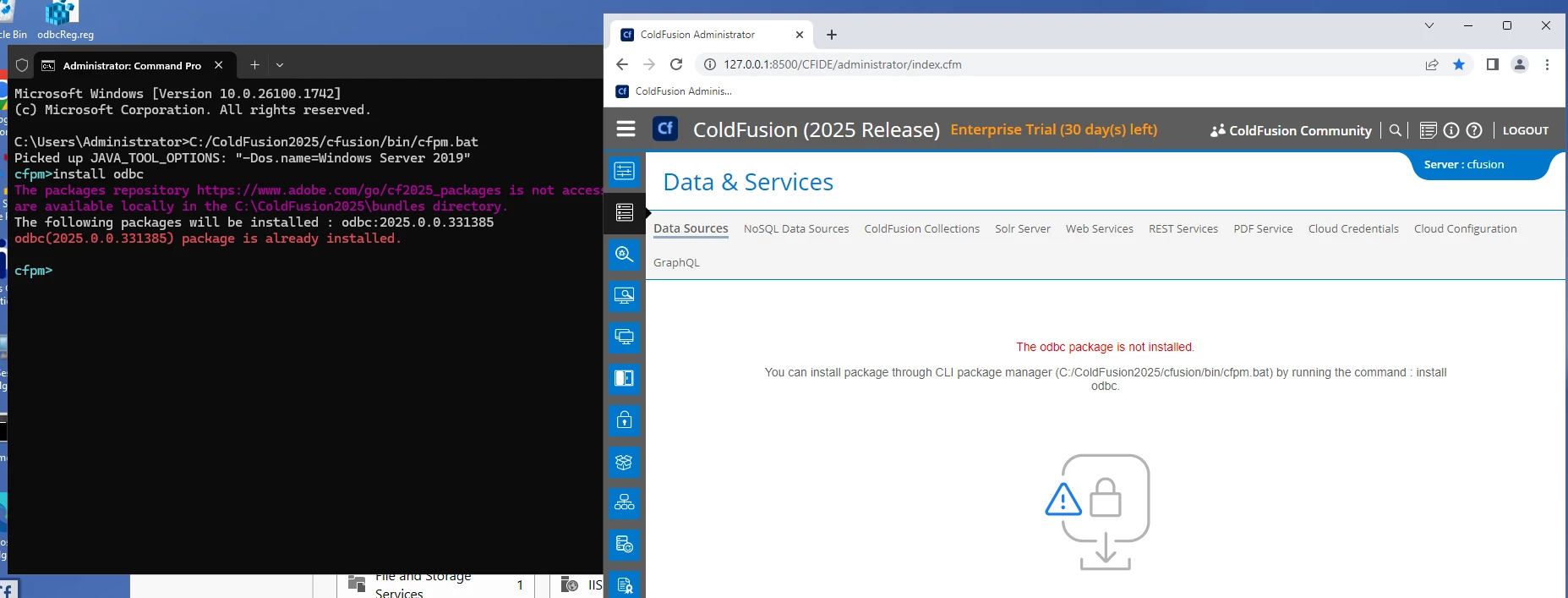Click the Enterprise Trial (30 day(s) left) text
Image resolution: width=1568 pixels, height=598 pixels.
point(1054,129)
